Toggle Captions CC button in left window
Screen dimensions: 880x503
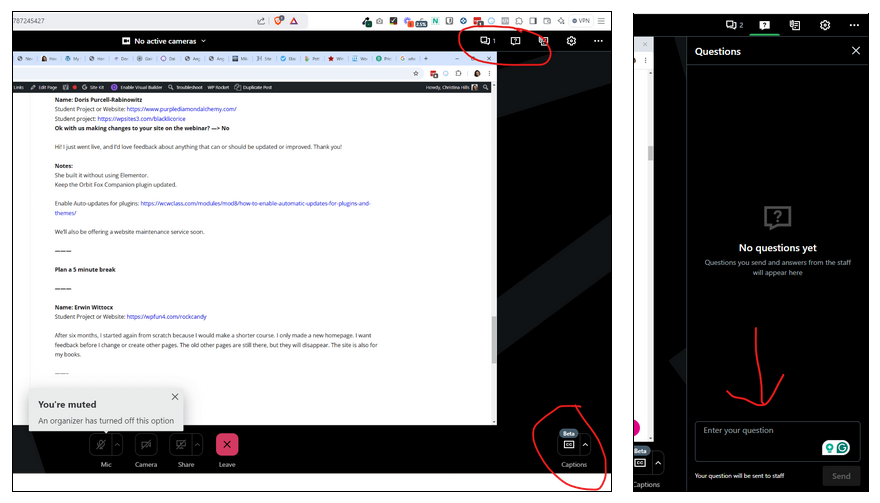(569, 444)
